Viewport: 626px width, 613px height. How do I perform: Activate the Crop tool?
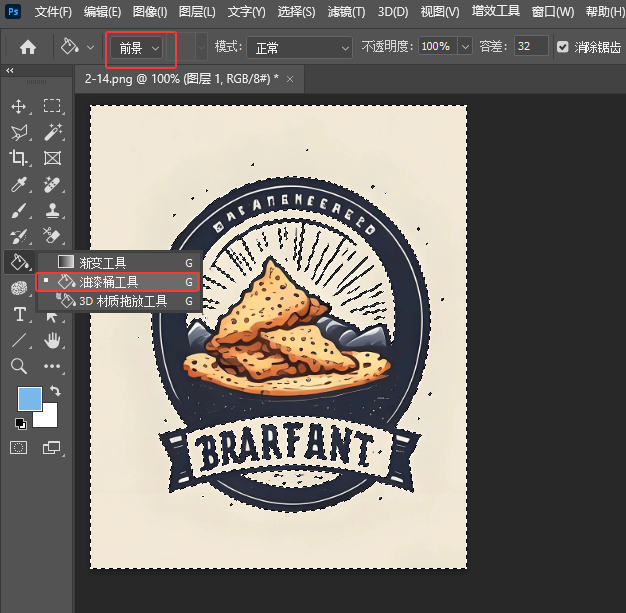click(18, 158)
